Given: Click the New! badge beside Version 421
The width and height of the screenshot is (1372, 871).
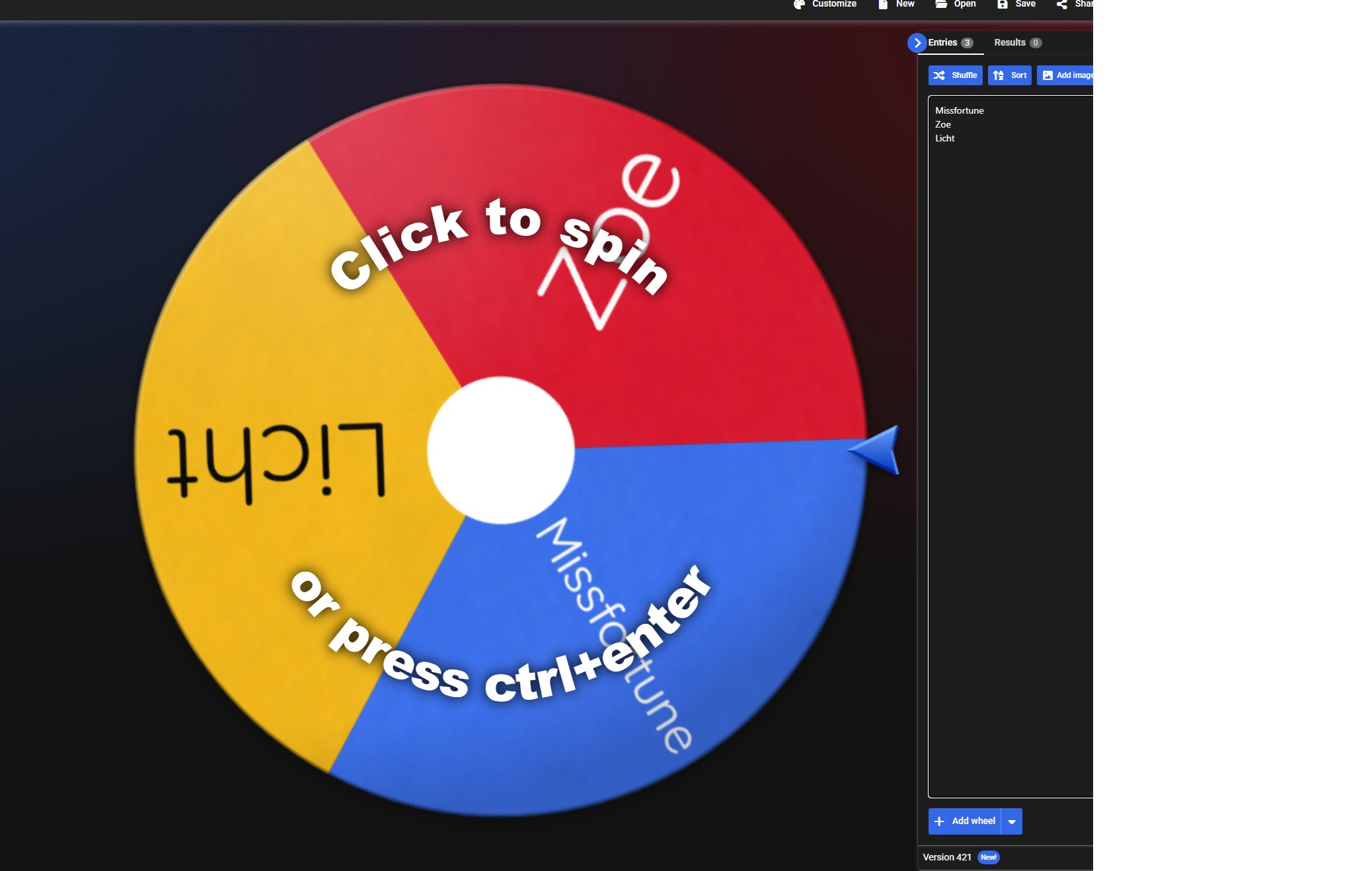Looking at the screenshot, I should pyautogui.click(x=988, y=857).
